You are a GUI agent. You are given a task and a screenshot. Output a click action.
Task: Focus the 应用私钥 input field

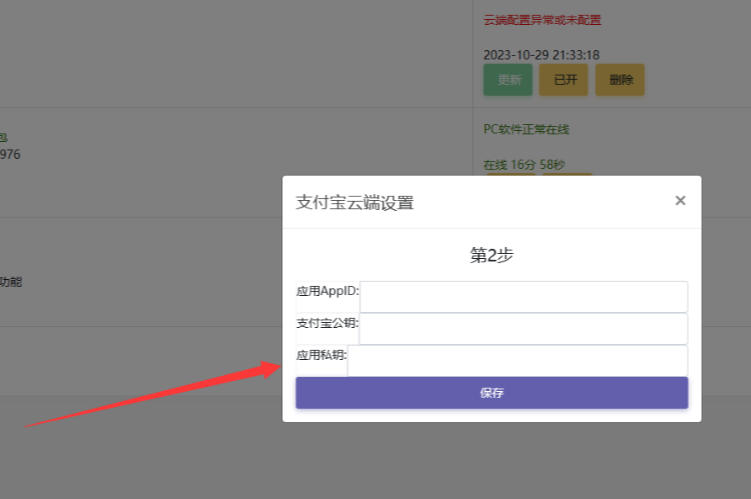click(x=518, y=361)
